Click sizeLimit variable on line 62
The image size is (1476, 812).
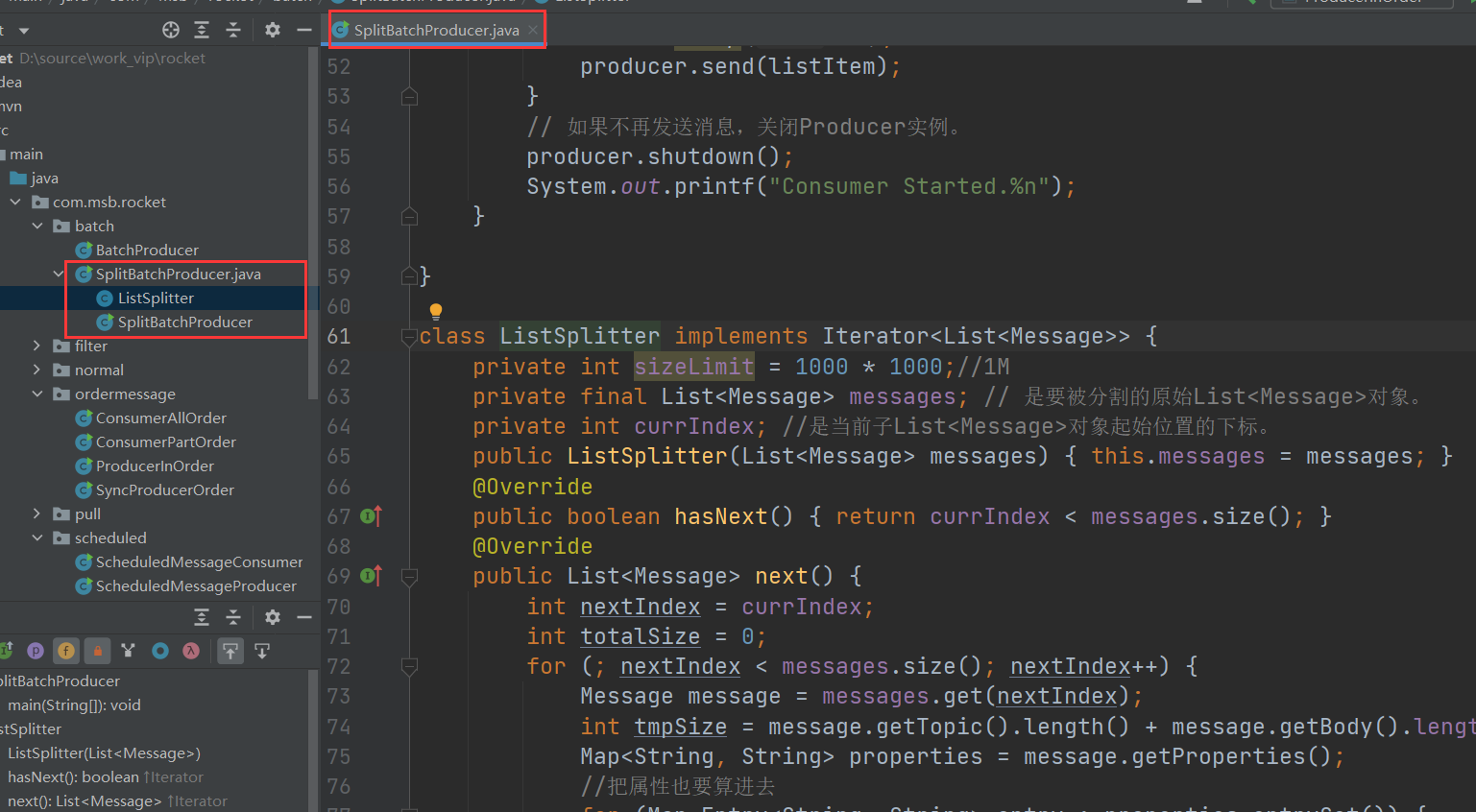[694, 367]
